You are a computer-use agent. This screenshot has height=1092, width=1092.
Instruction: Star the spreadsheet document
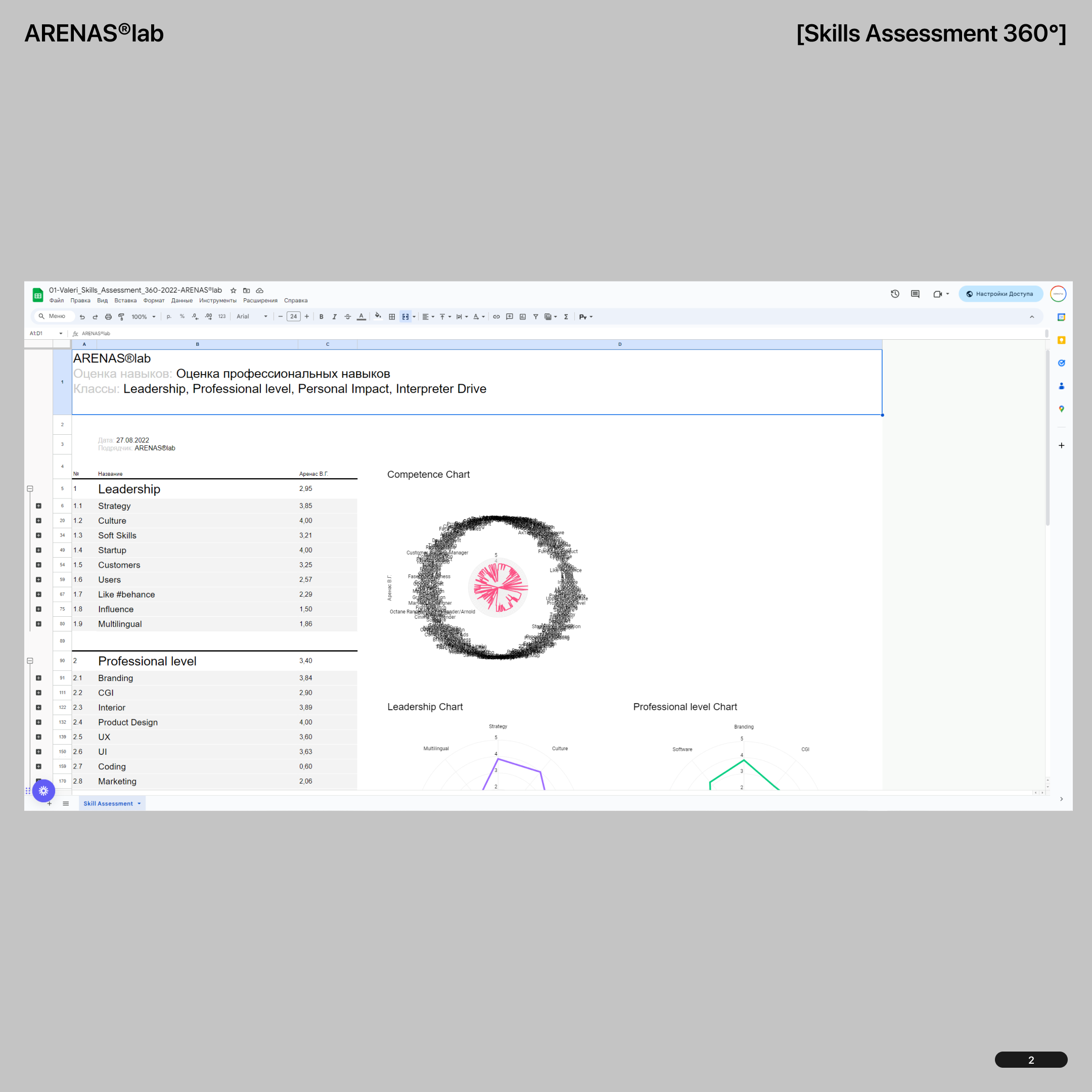pyautogui.click(x=233, y=291)
